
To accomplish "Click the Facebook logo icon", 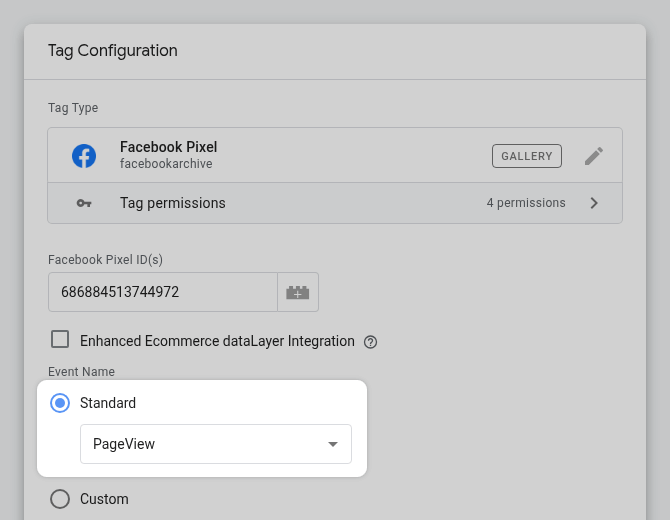I will click(x=84, y=156).
